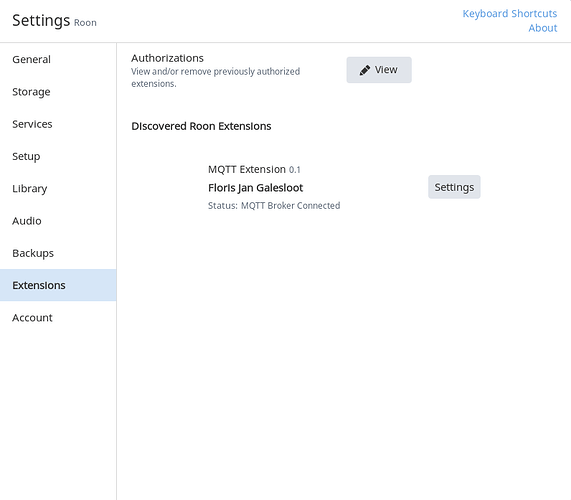Click the Authorizations heading
This screenshot has height=500, width=571.
(167, 58)
